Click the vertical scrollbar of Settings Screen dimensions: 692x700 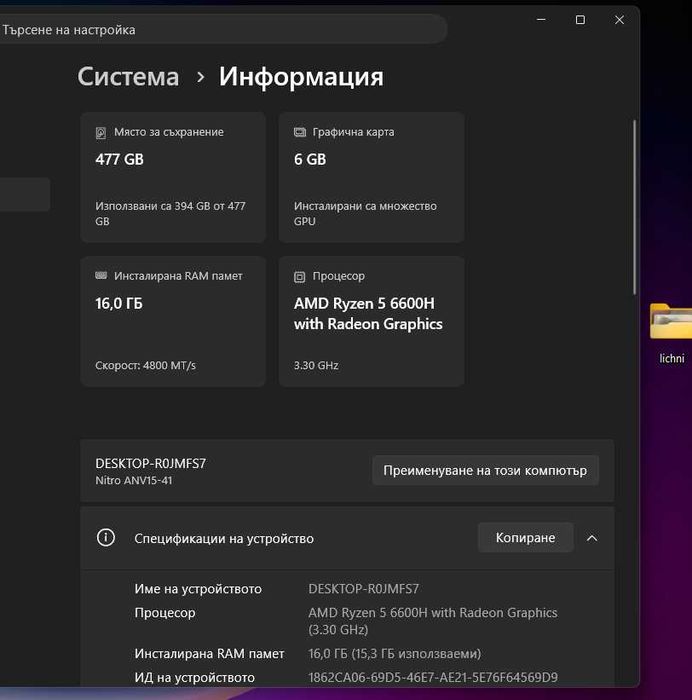click(x=634, y=207)
